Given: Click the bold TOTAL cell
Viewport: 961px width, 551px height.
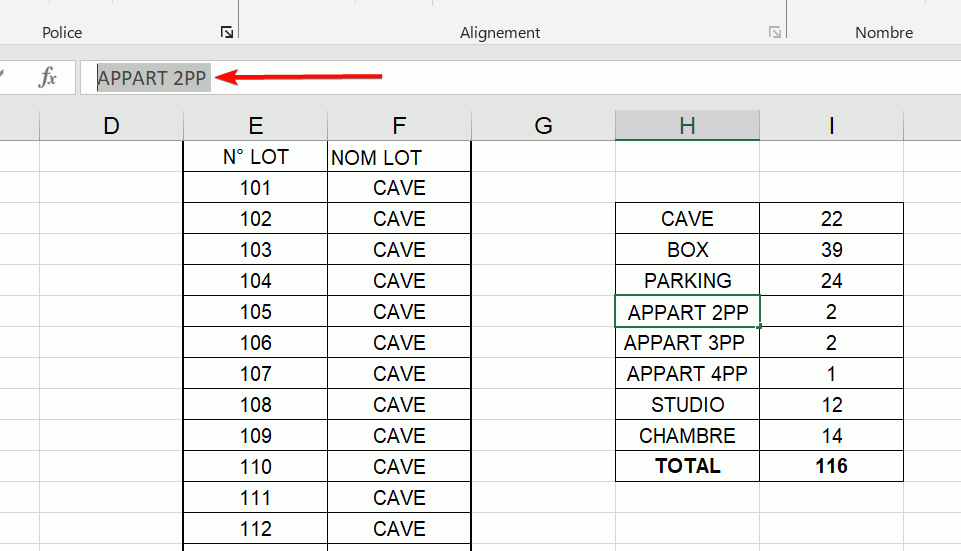Looking at the screenshot, I should pos(687,466).
